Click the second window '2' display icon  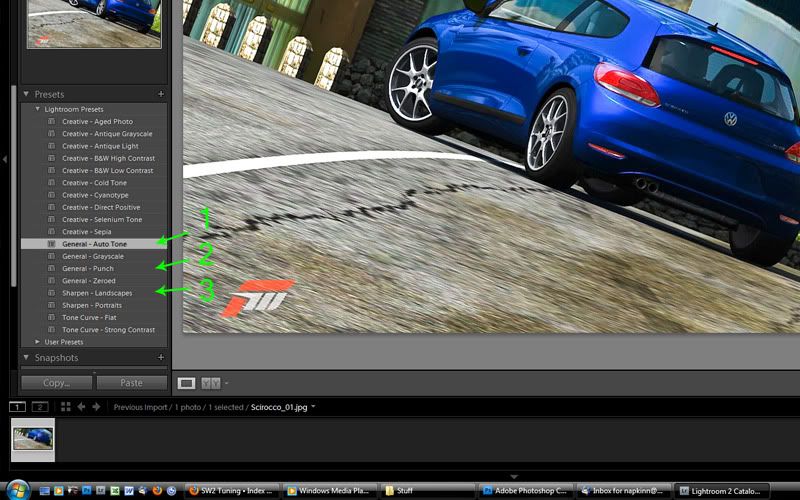click(x=40, y=407)
